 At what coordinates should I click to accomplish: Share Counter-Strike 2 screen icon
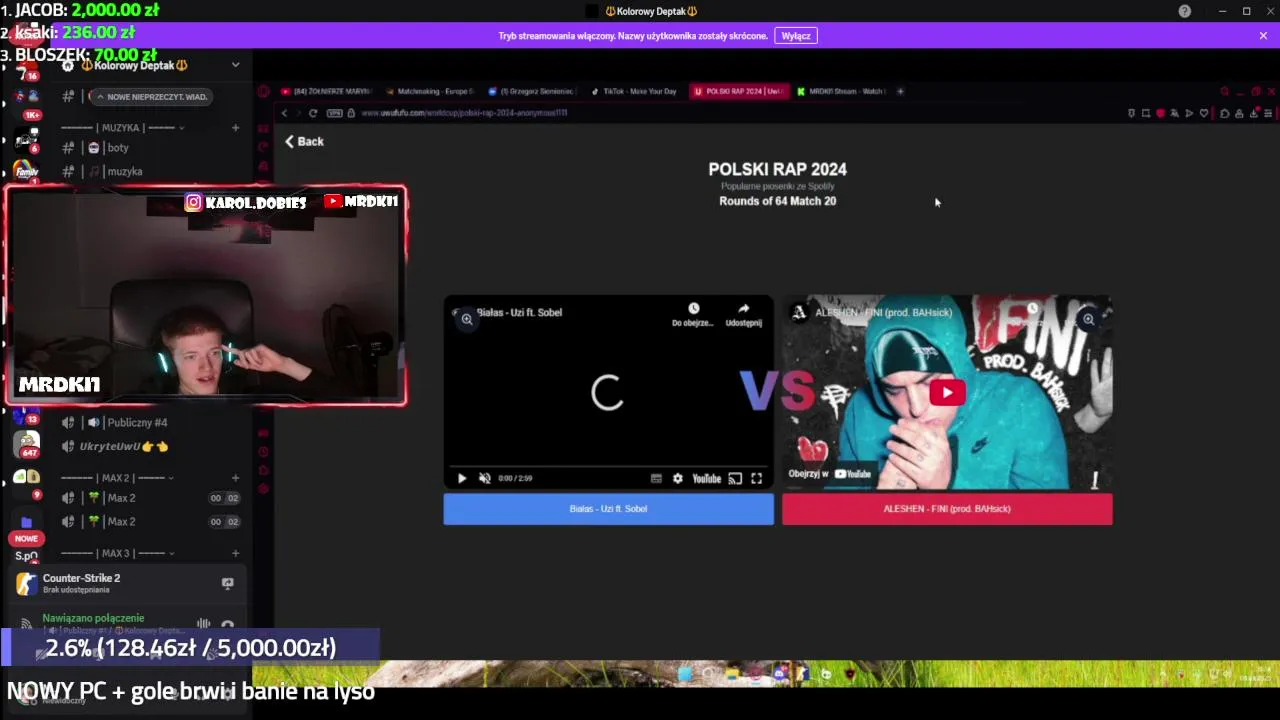pyautogui.click(x=227, y=583)
